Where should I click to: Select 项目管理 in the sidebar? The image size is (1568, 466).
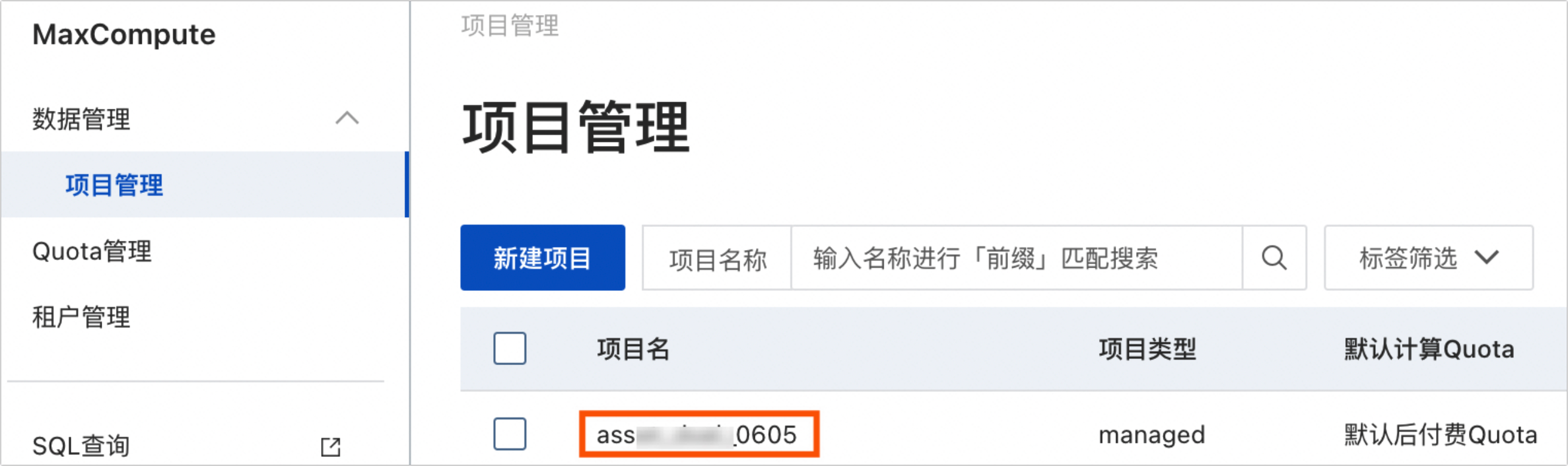tap(204, 184)
